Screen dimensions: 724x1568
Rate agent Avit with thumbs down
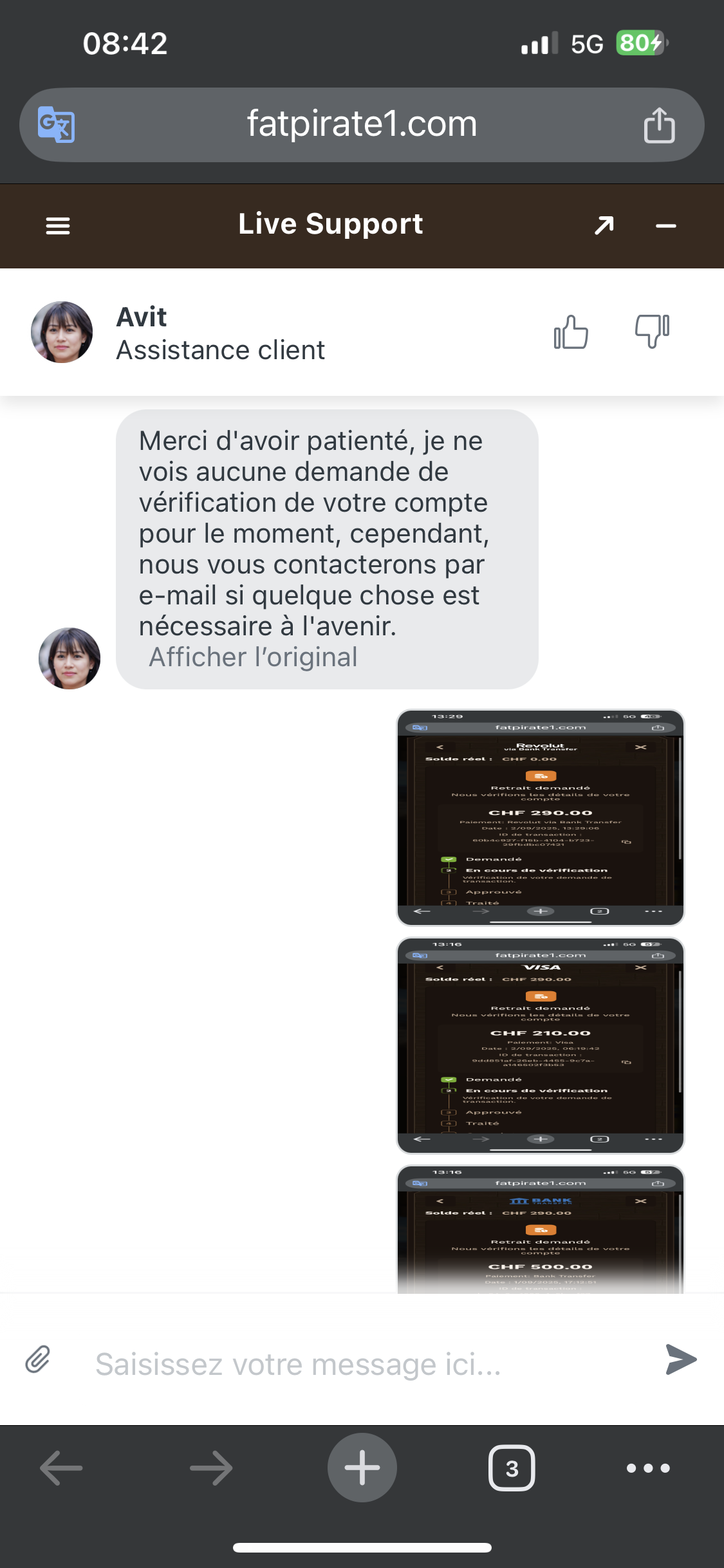652,332
